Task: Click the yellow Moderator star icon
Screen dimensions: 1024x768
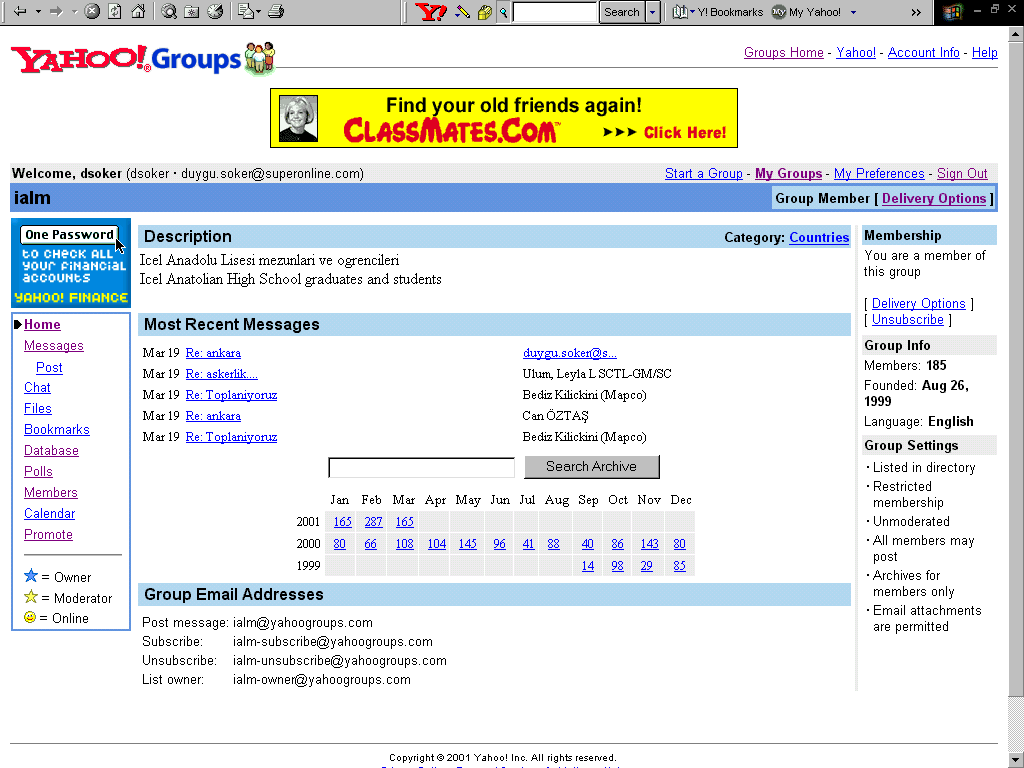Action: (31, 597)
